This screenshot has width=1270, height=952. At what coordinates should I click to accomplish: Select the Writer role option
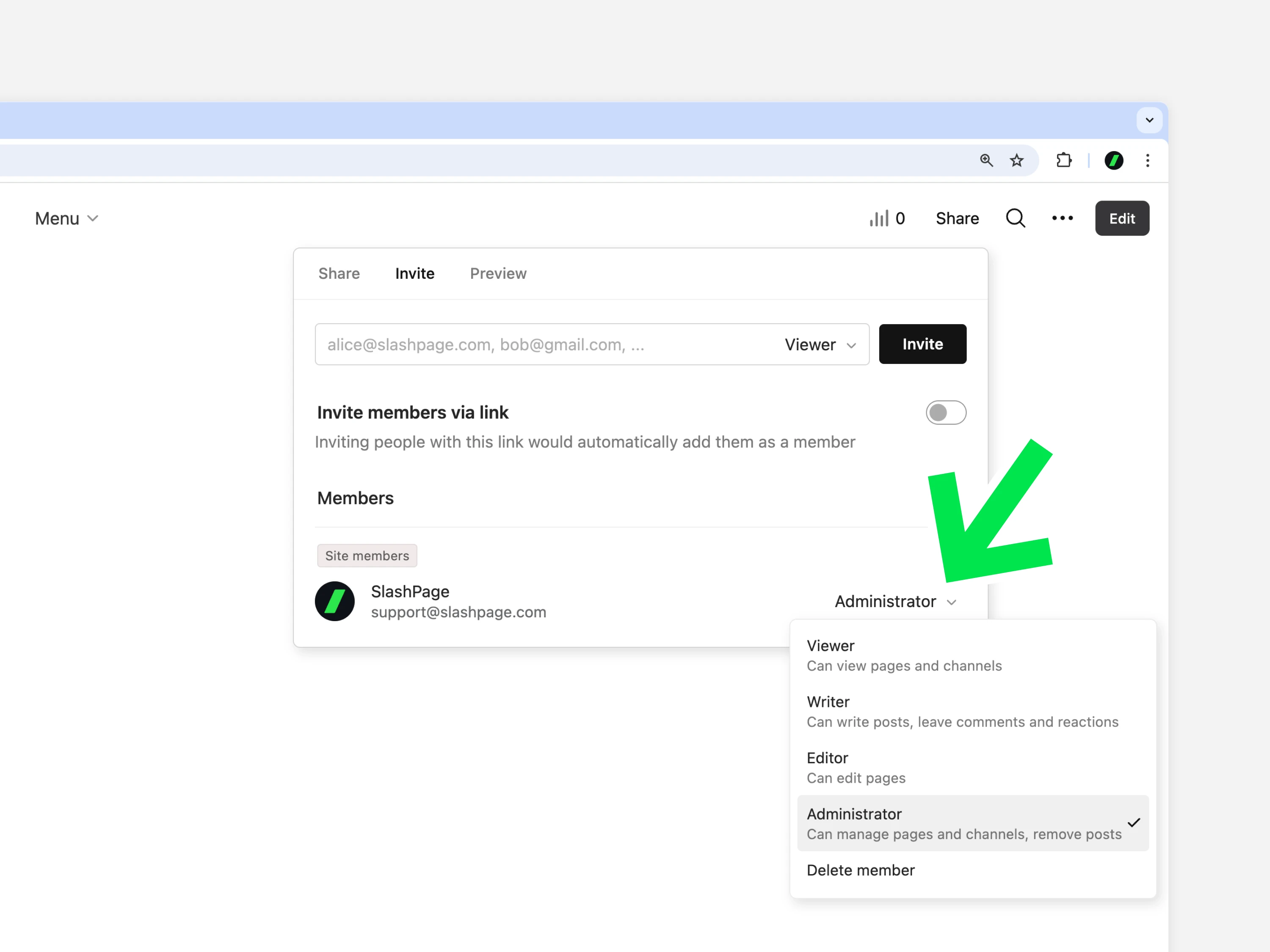point(962,711)
